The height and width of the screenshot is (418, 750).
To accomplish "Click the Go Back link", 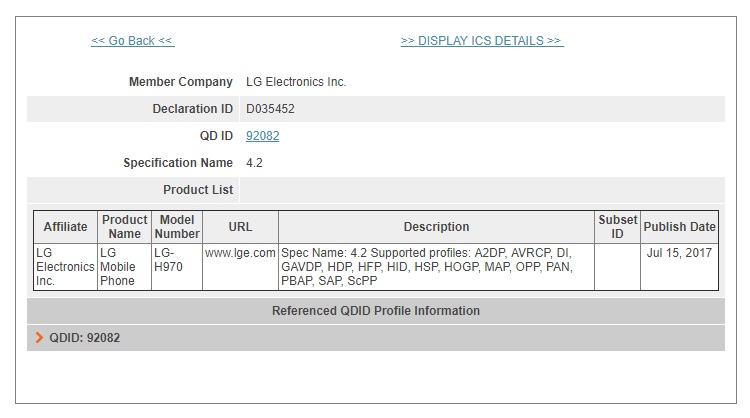I will coord(133,41).
